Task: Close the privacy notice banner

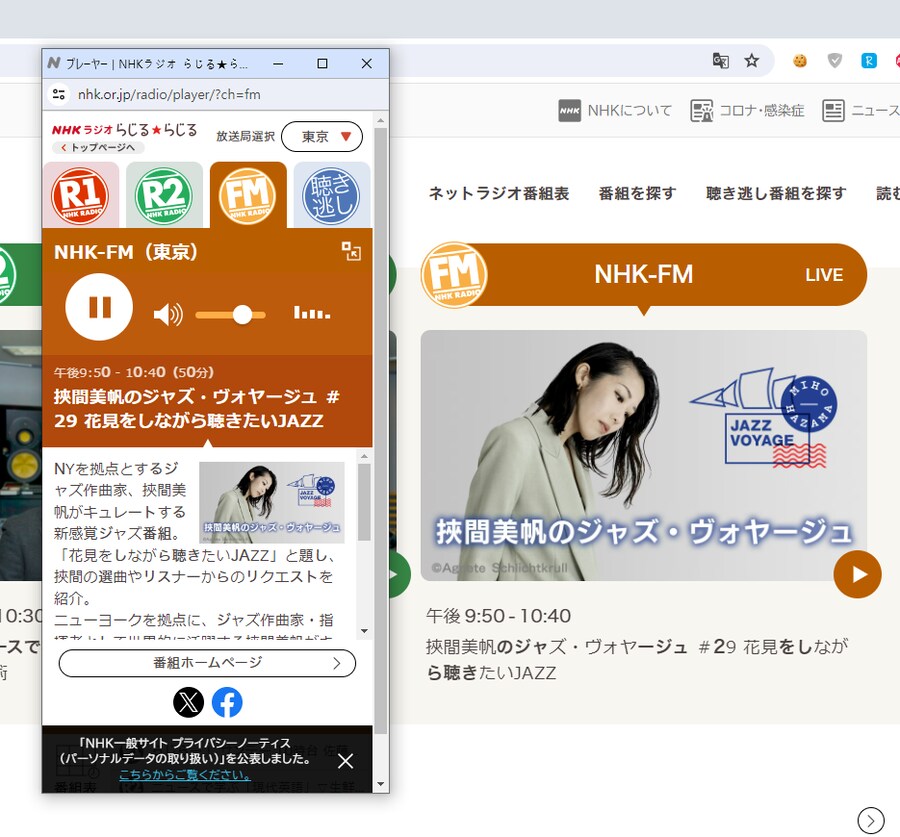Action: (346, 761)
